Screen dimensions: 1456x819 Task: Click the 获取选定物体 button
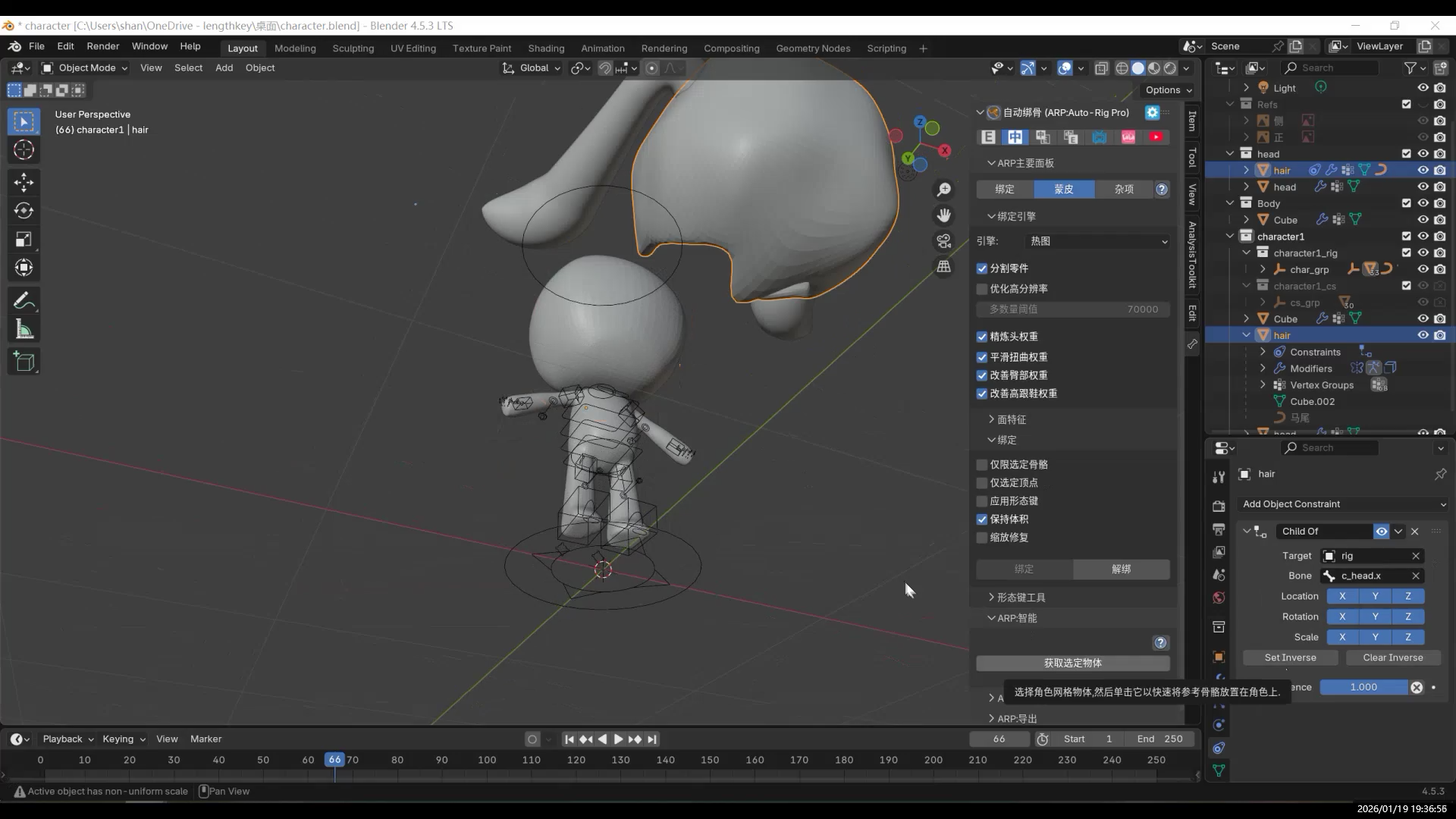tap(1072, 663)
